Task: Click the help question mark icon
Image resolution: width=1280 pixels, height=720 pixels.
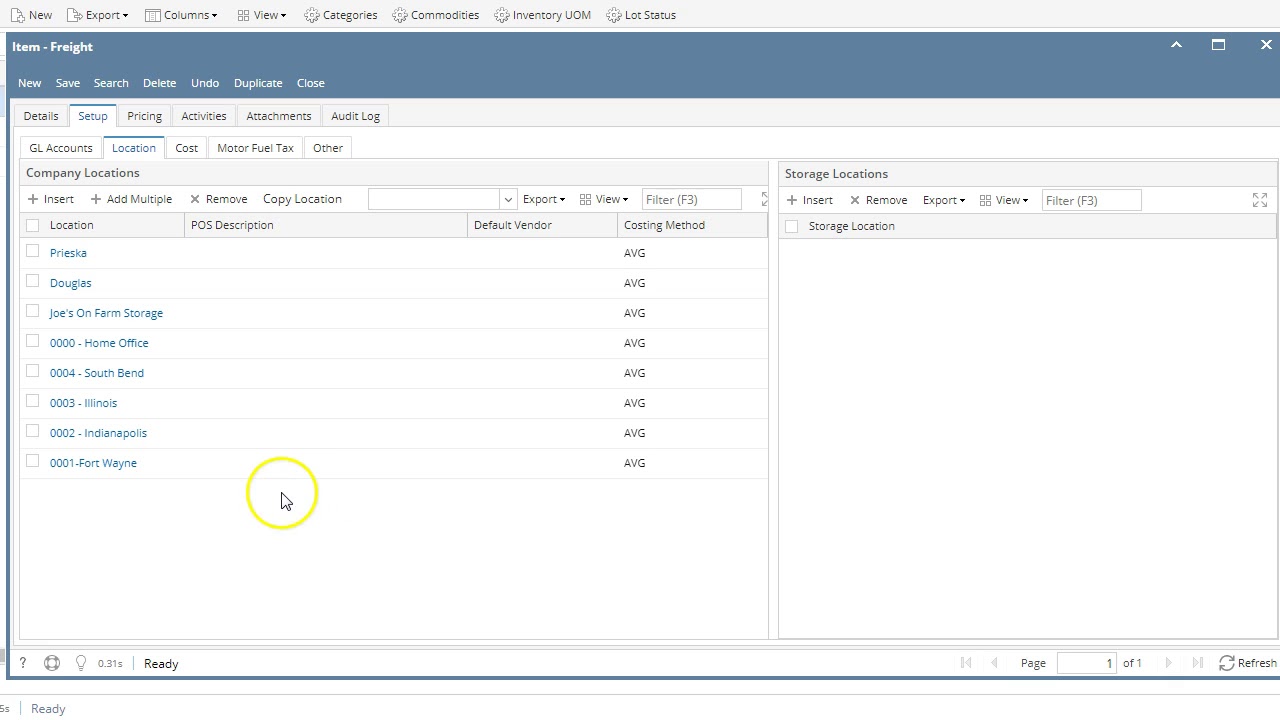Action: (x=23, y=663)
